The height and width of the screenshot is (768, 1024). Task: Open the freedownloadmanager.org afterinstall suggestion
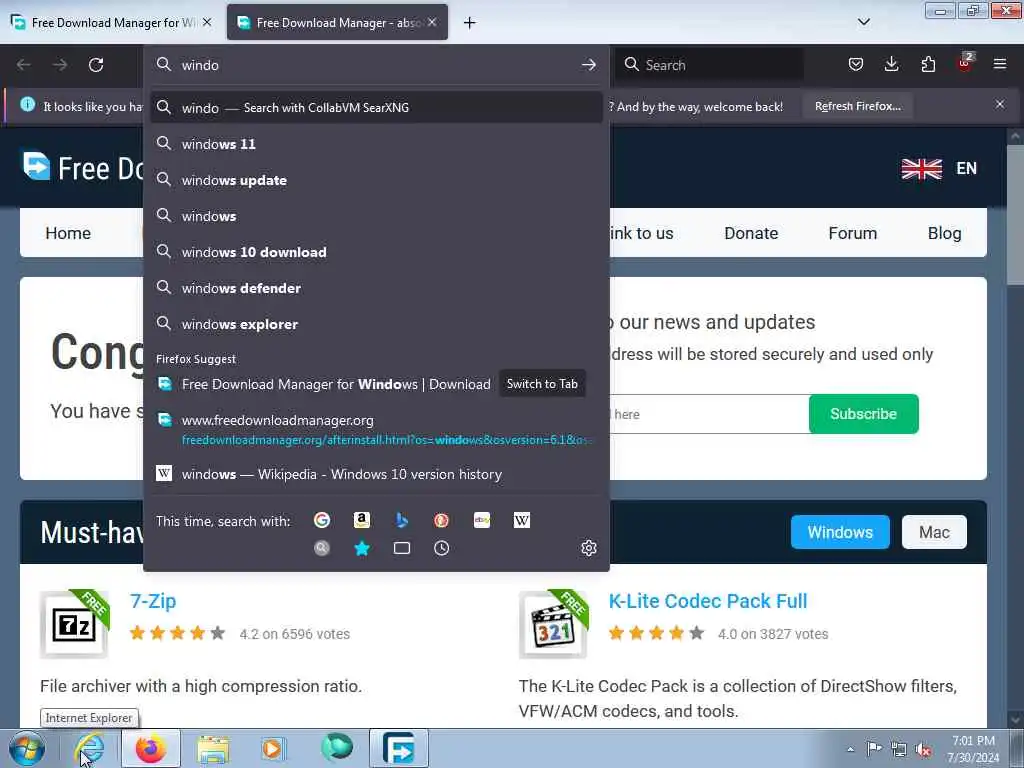click(376, 429)
